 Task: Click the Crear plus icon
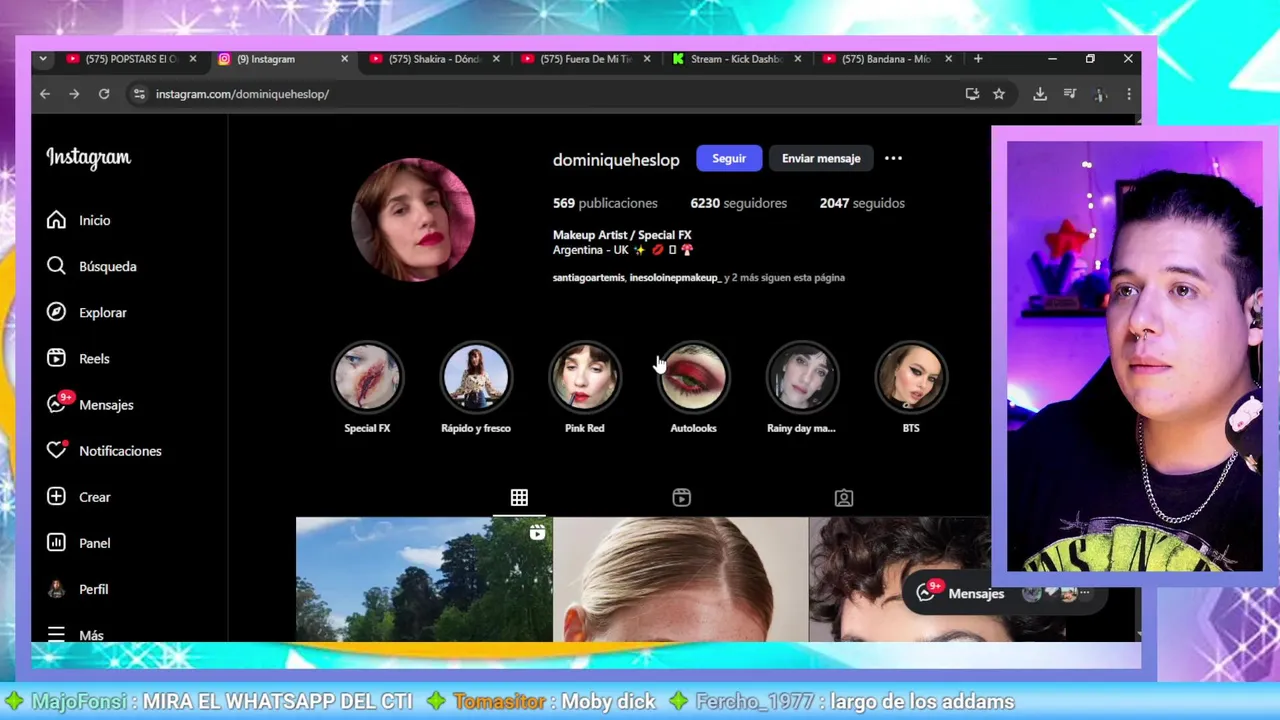[x=57, y=497]
